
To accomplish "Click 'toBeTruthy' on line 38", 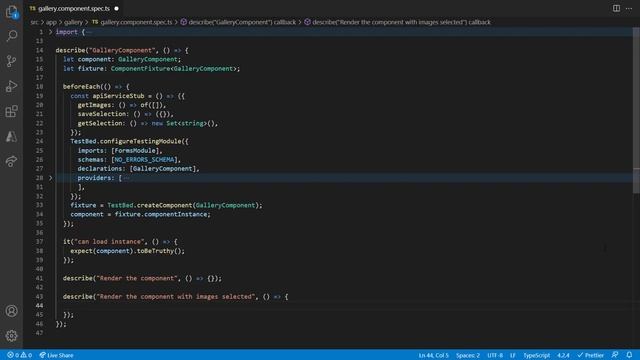I will [x=155, y=251].
